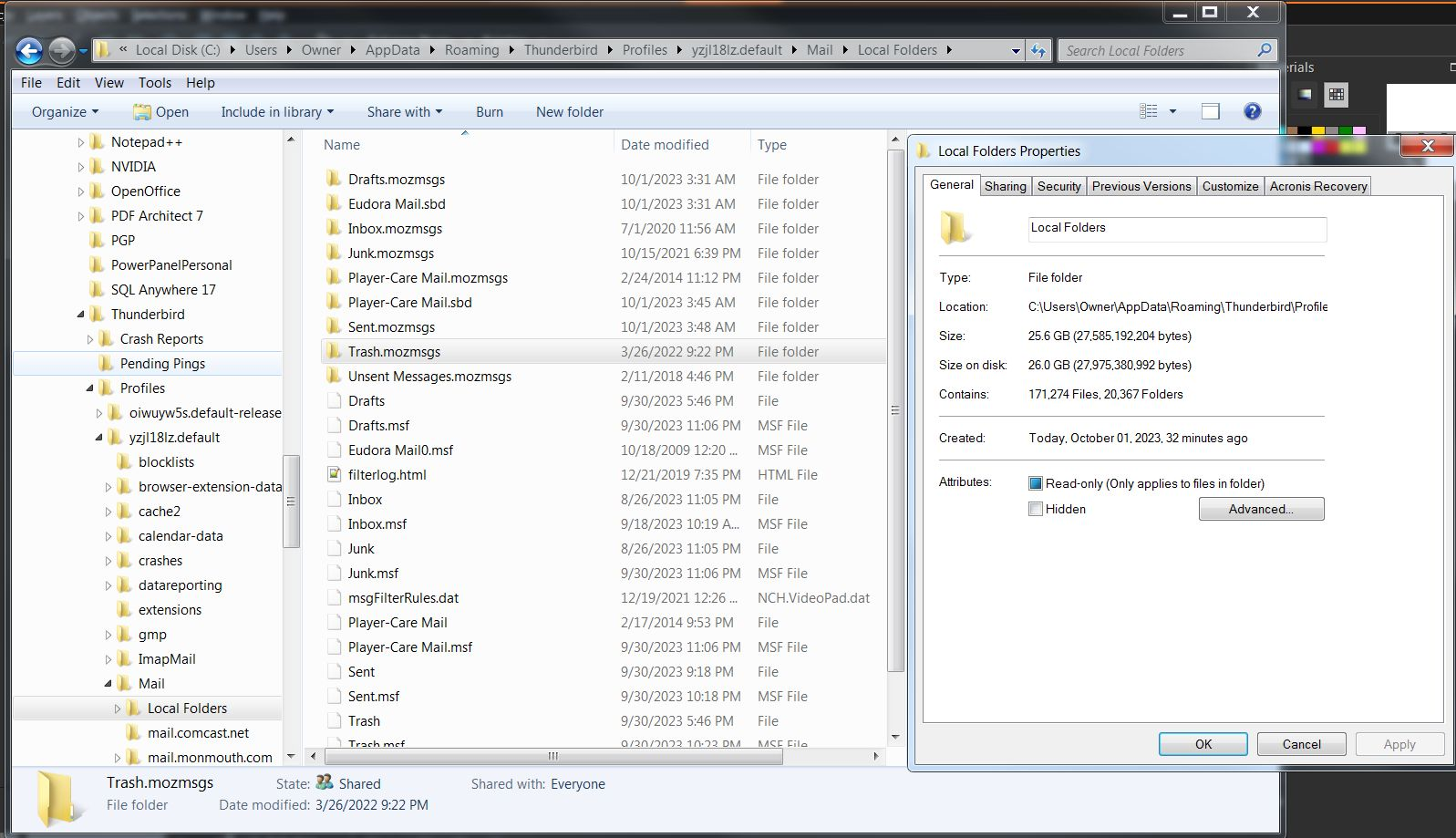The height and width of the screenshot is (838, 1456).
Task: Expand the Local Folders tree node
Action: [118, 709]
